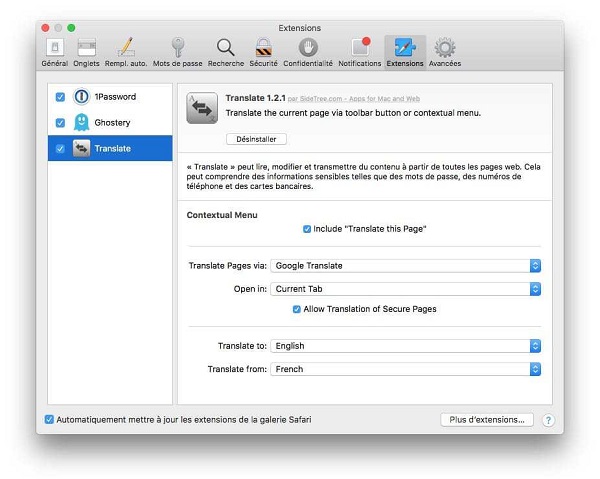Select the Ghostery row
This screenshot has height=479, width=600.
coord(110,122)
